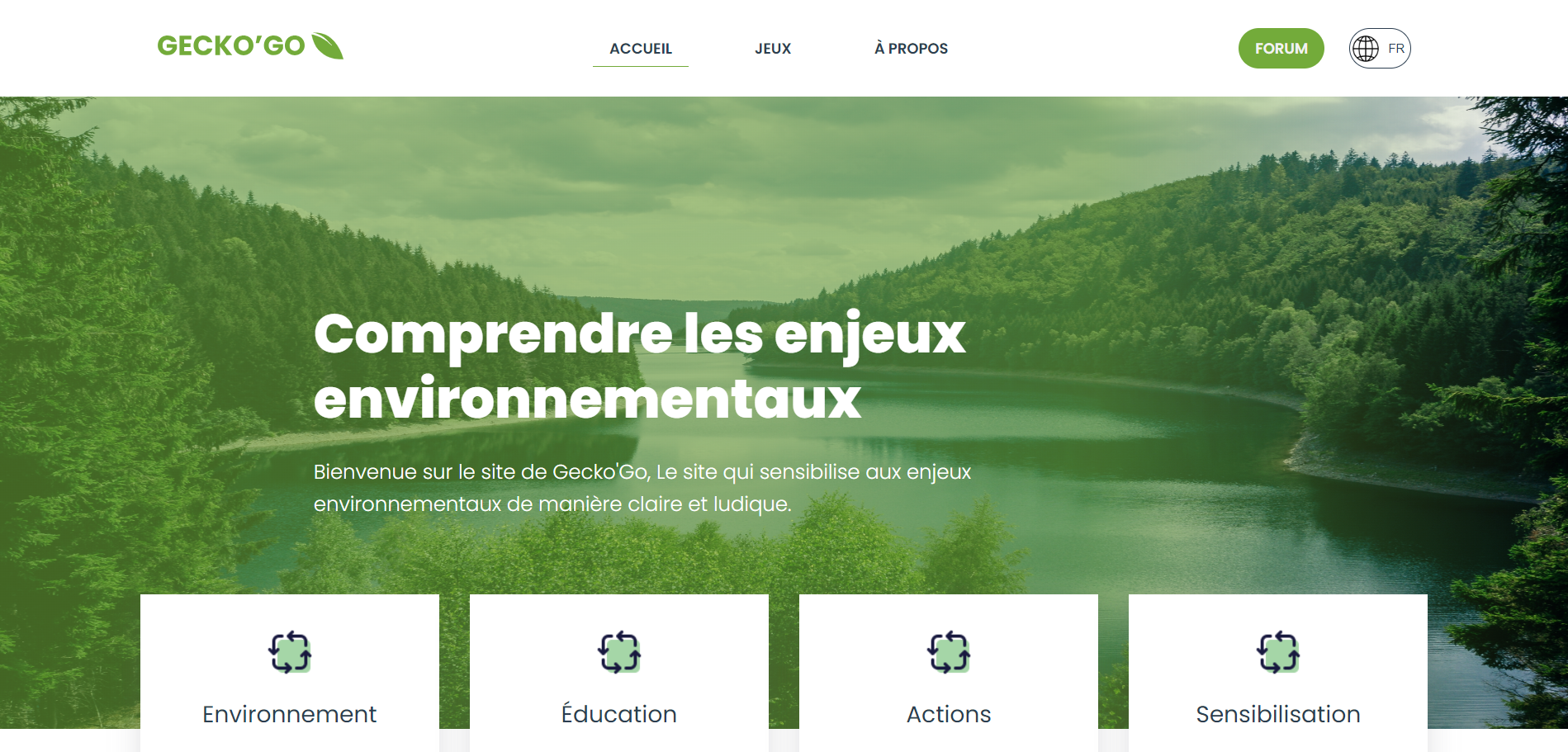Viewport: 1568px width, 752px height.
Task: Open the FR language selector
Action: (x=1380, y=49)
